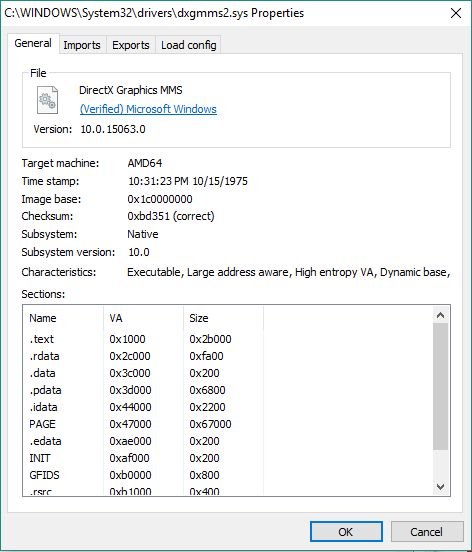Viewport: 472px width, 552px height.
Task: Click the subsystem version value 10.0
Action: (139, 252)
